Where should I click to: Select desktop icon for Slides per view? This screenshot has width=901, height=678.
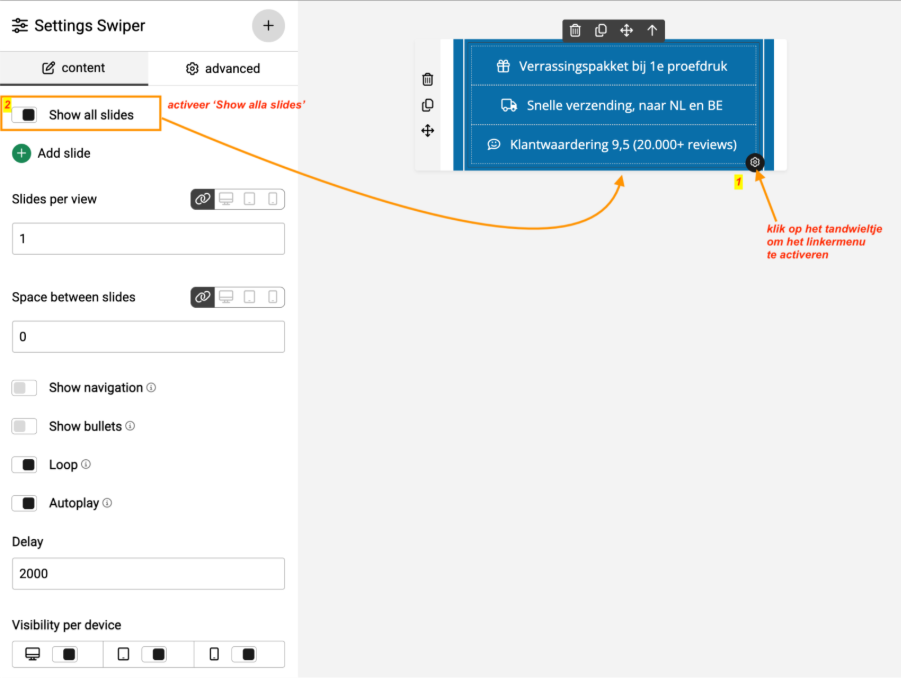tap(226, 199)
